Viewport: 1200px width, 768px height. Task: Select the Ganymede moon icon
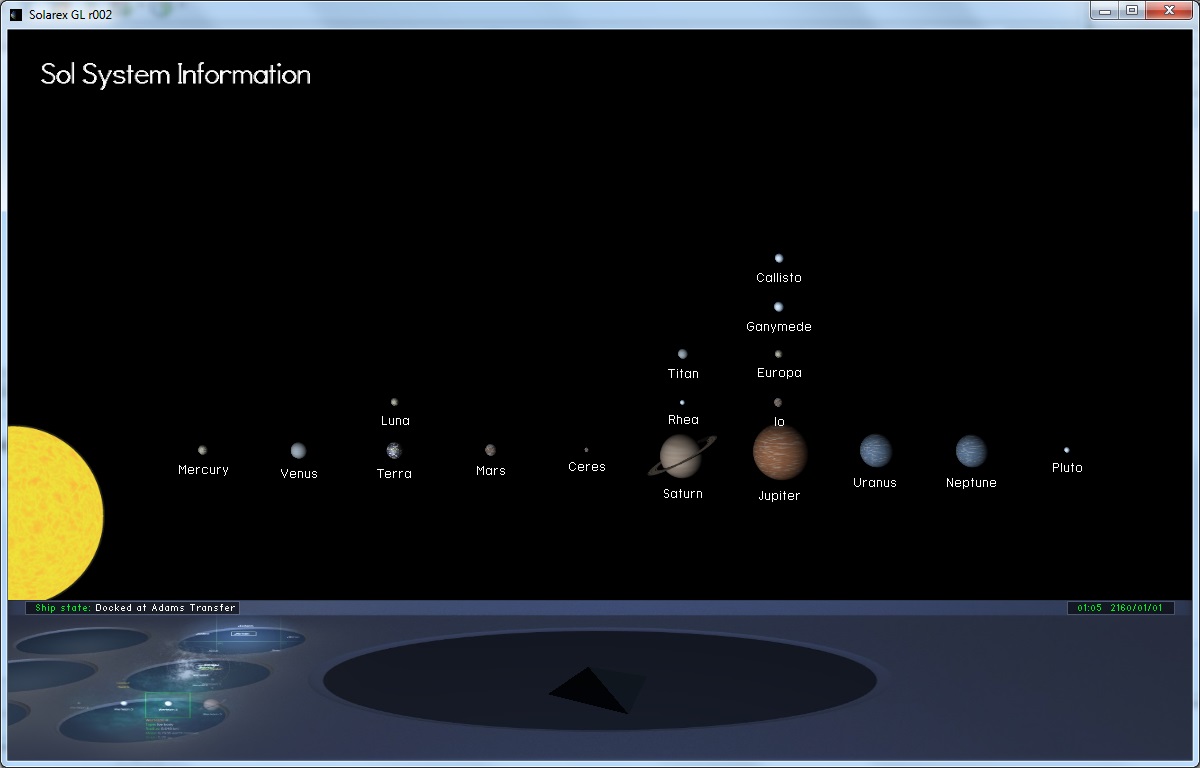click(778, 307)
